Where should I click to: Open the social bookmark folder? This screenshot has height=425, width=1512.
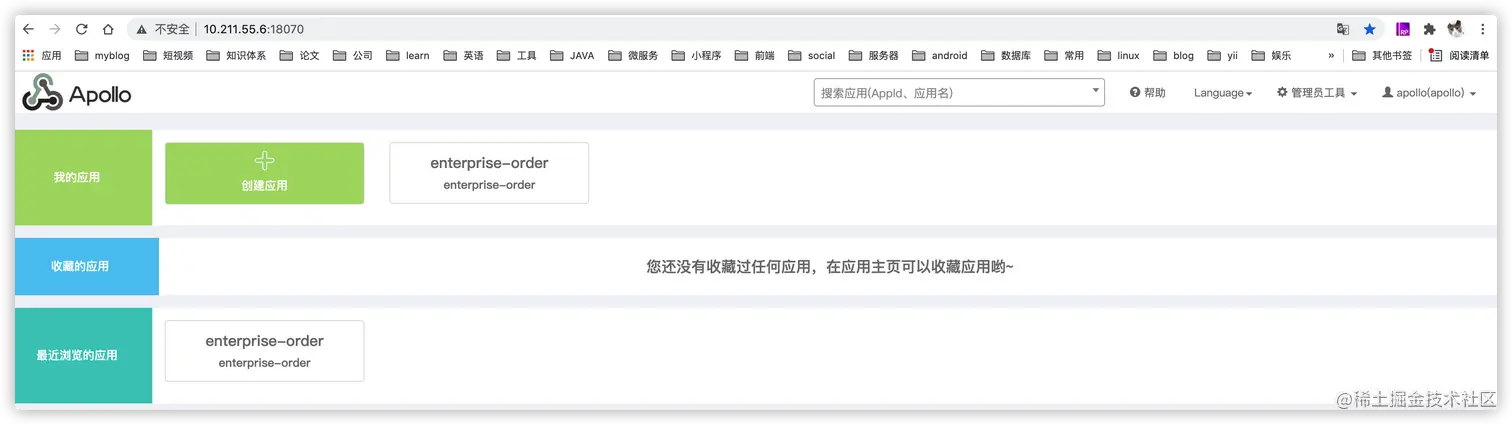(x=812, y=56)
